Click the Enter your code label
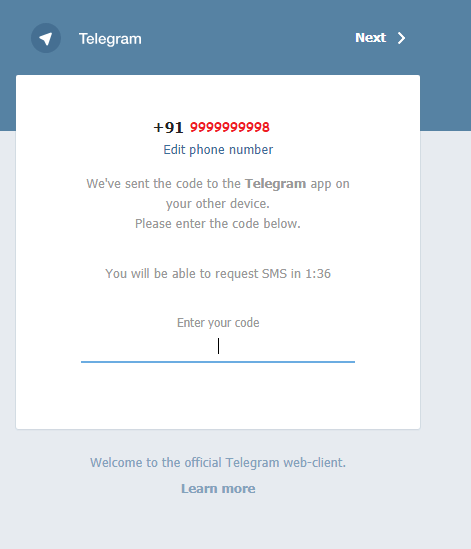 pos(218,322)
